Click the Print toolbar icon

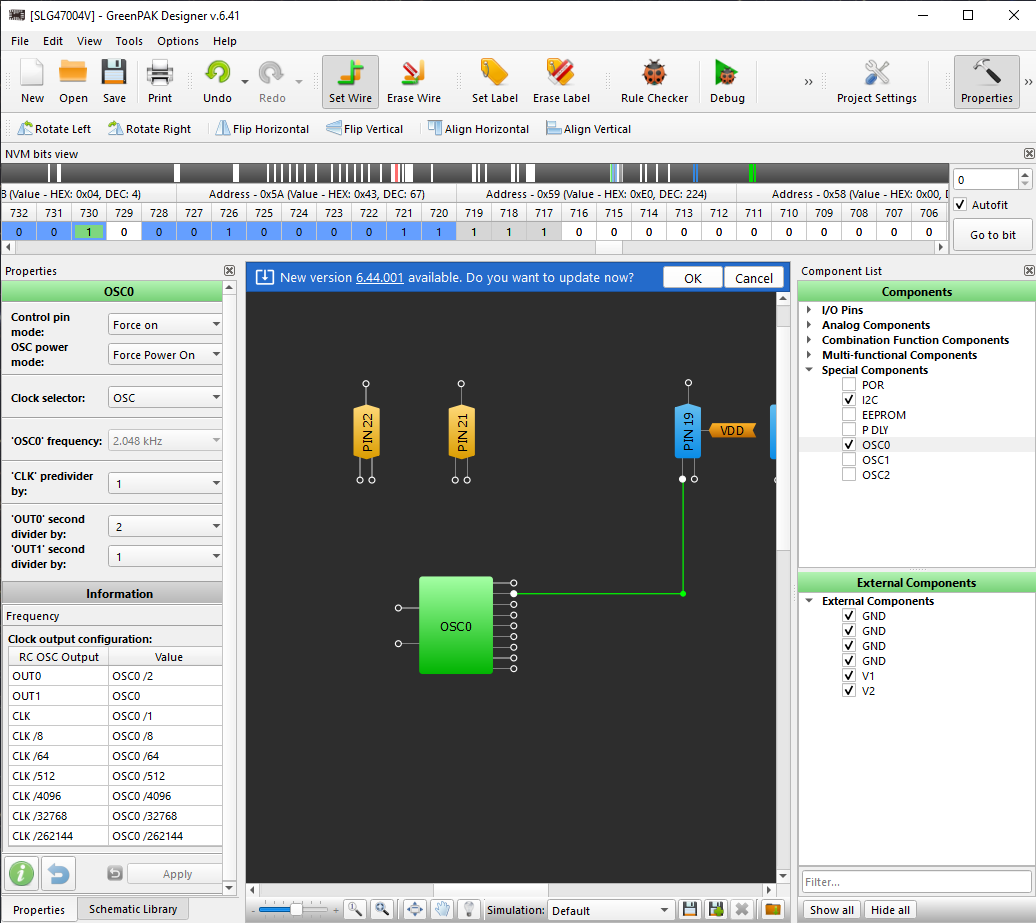pos(159,81)
